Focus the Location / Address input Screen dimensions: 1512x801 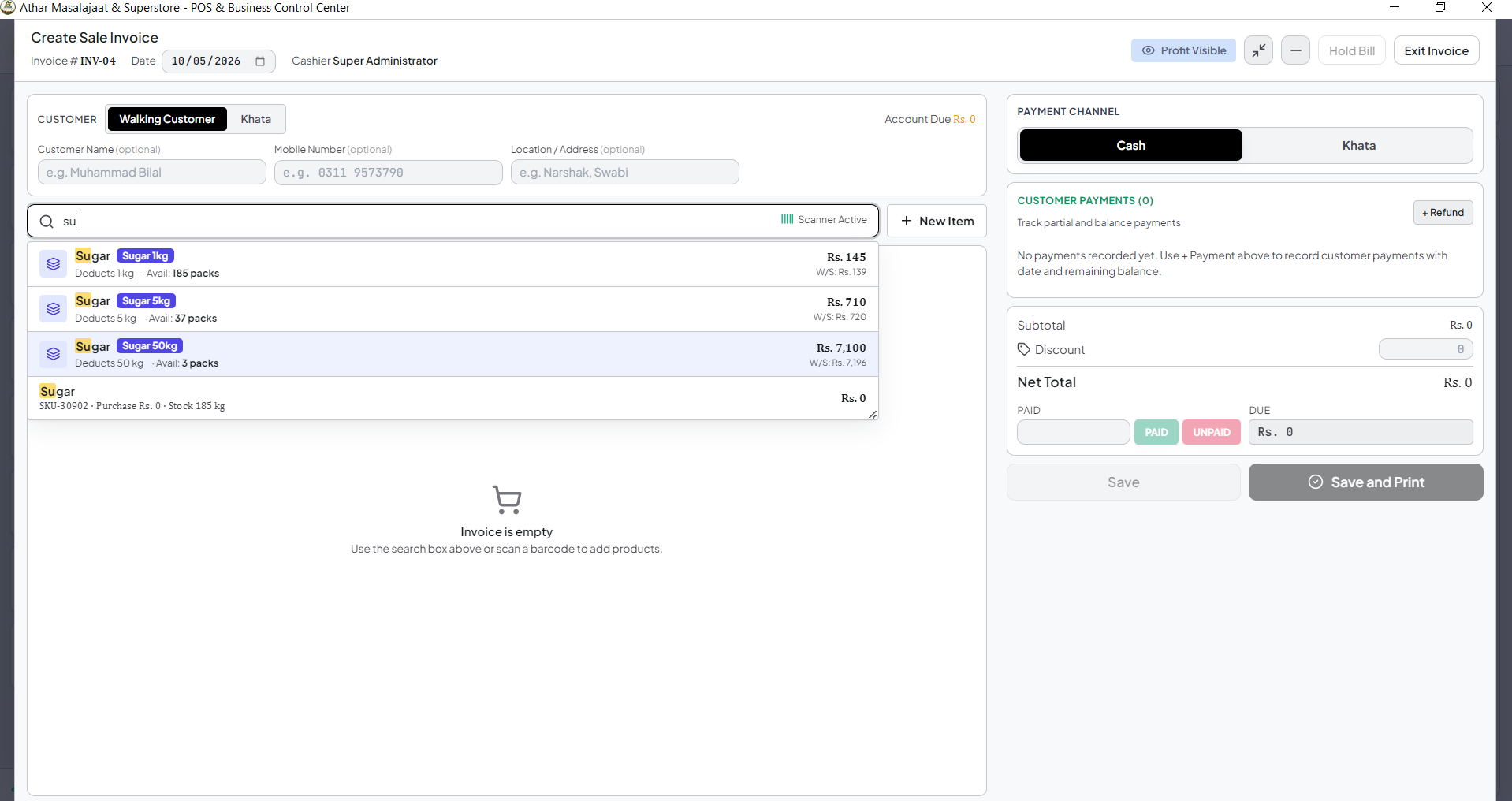pos(624,173)
